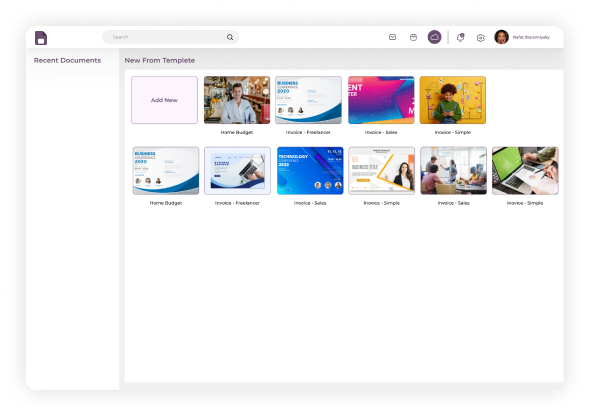Click the purple document app logo
Viewport: 589px width, 415px height.
pos(41,38)
